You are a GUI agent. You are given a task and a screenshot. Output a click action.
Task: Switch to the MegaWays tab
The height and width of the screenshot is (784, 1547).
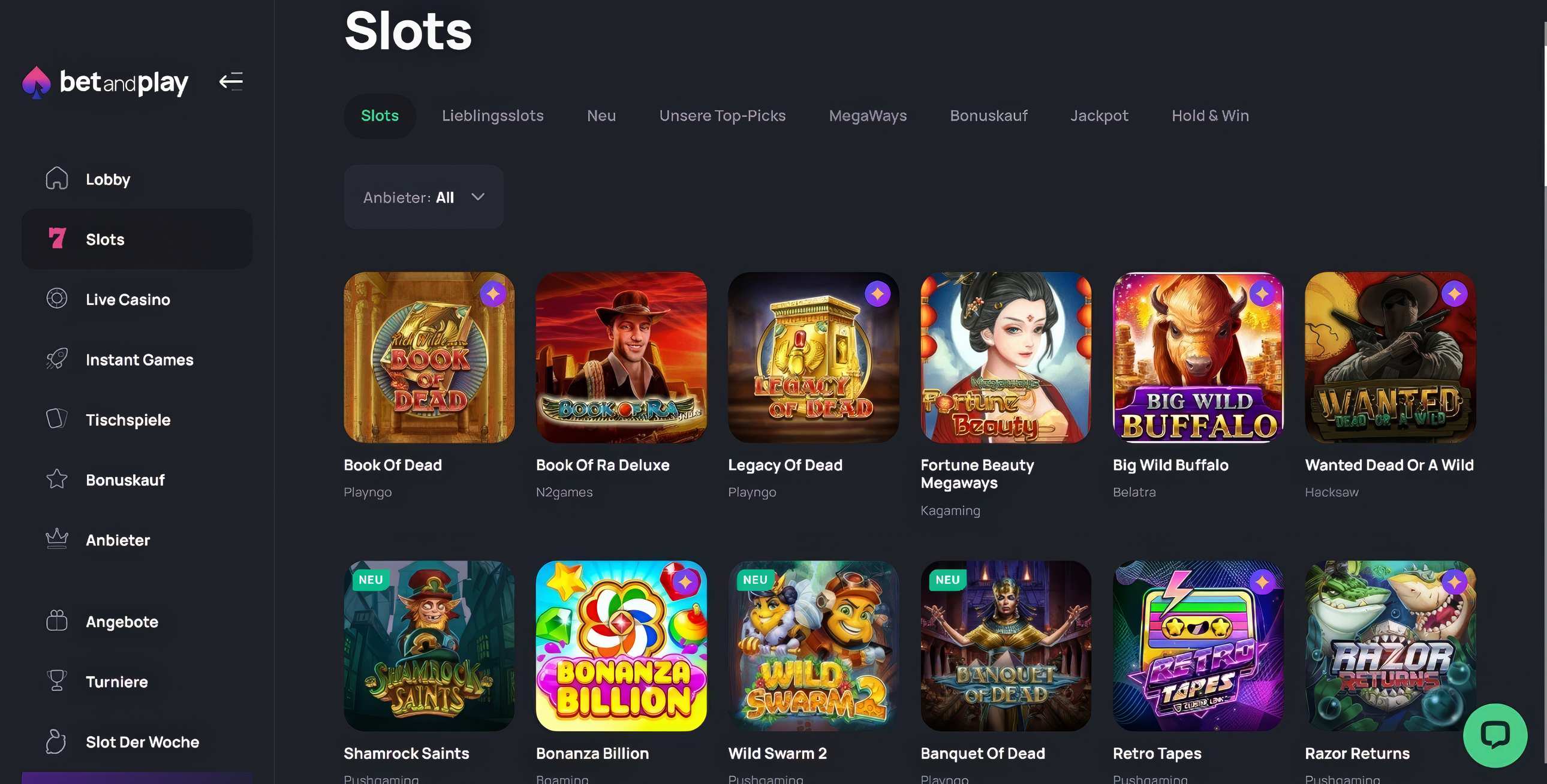click(x=867, y=115)
